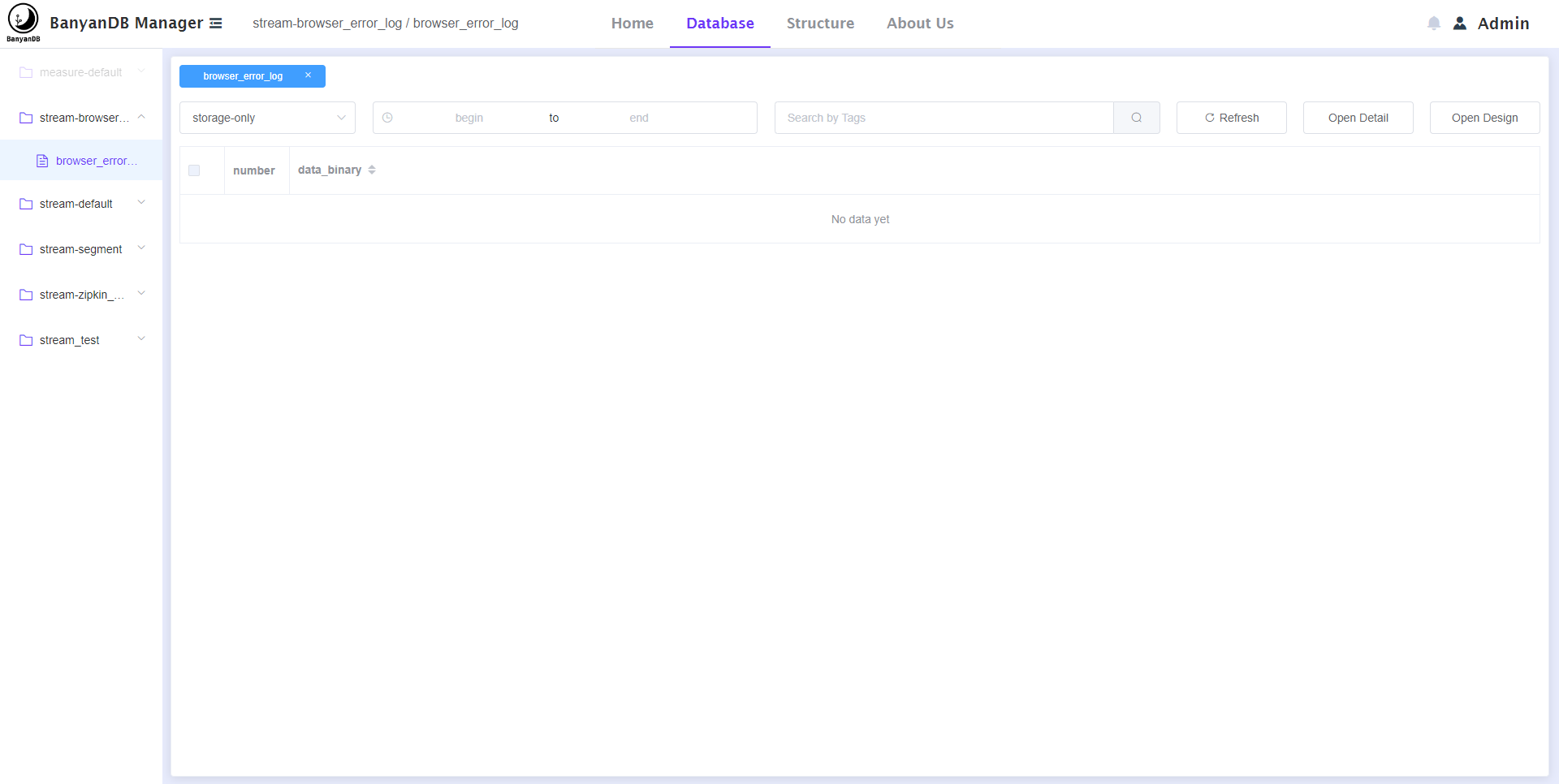
Task: Select the Database menu
Action: [720, 24]
